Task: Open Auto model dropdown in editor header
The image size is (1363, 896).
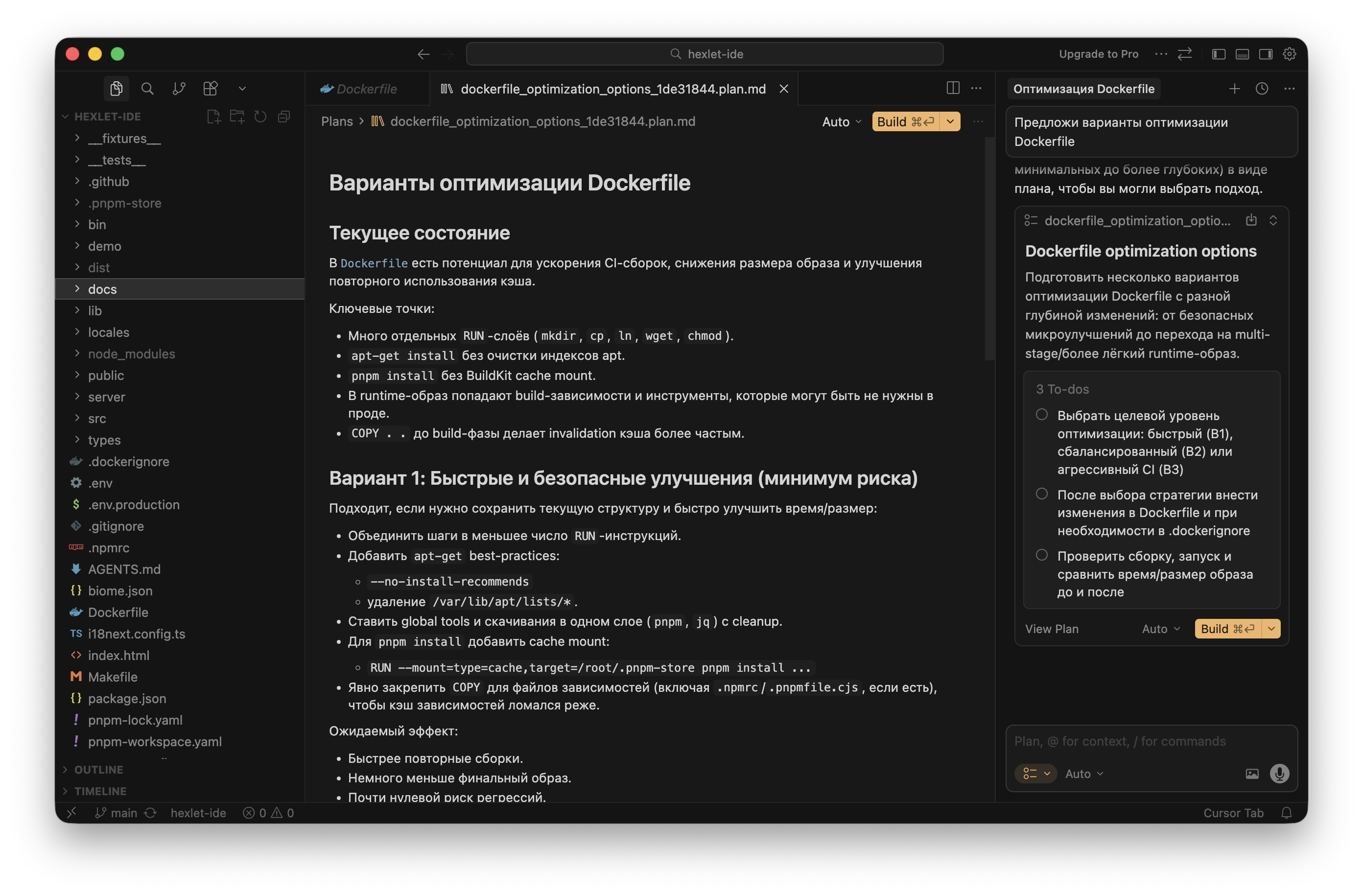Action: 841,121
